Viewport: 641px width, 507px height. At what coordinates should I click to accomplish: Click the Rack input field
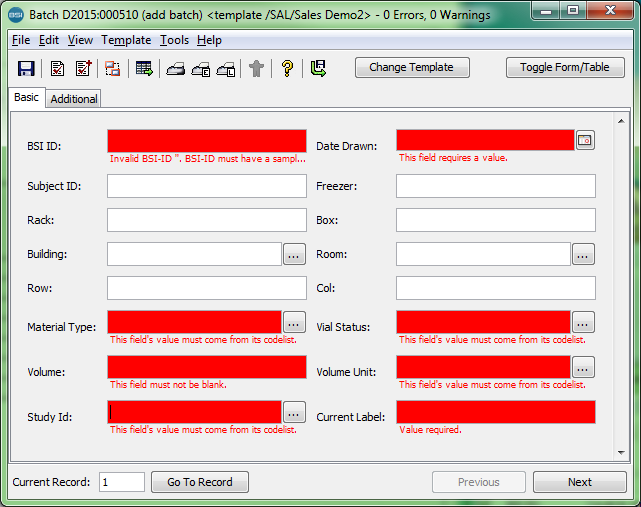click(x=207, y=220)
